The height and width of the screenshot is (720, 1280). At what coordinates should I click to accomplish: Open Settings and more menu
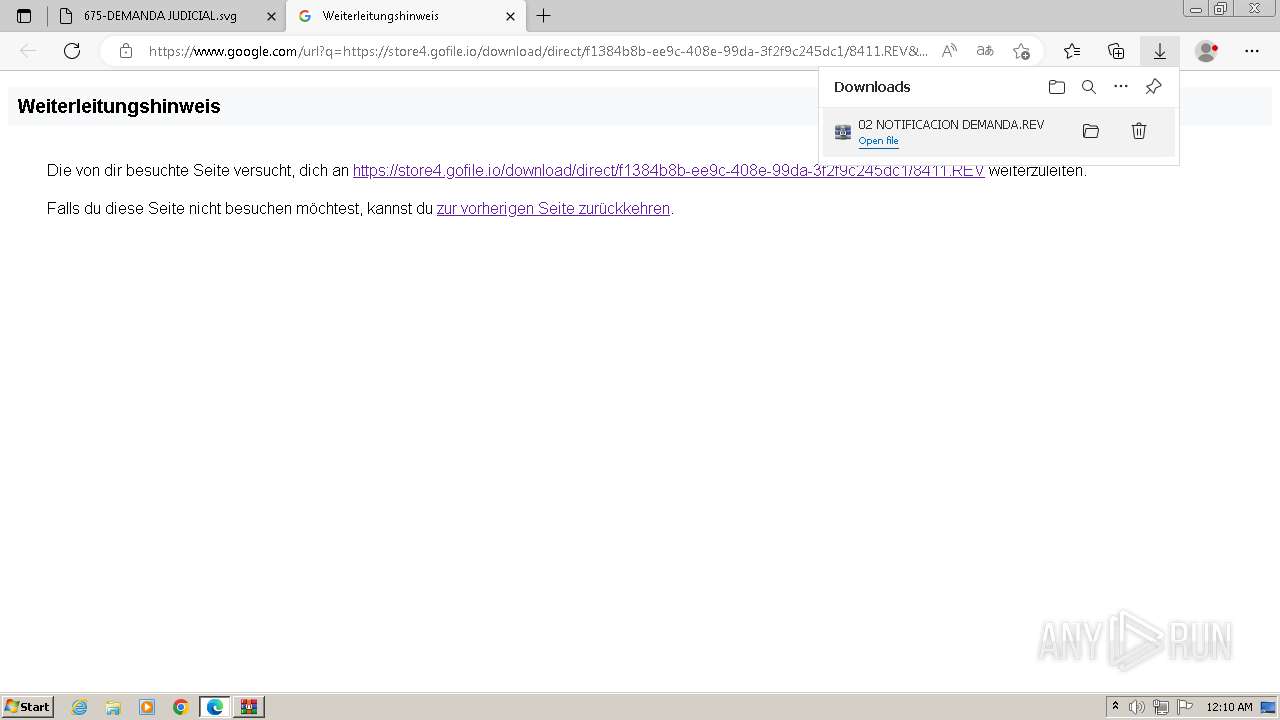[x=1252, y=51]
